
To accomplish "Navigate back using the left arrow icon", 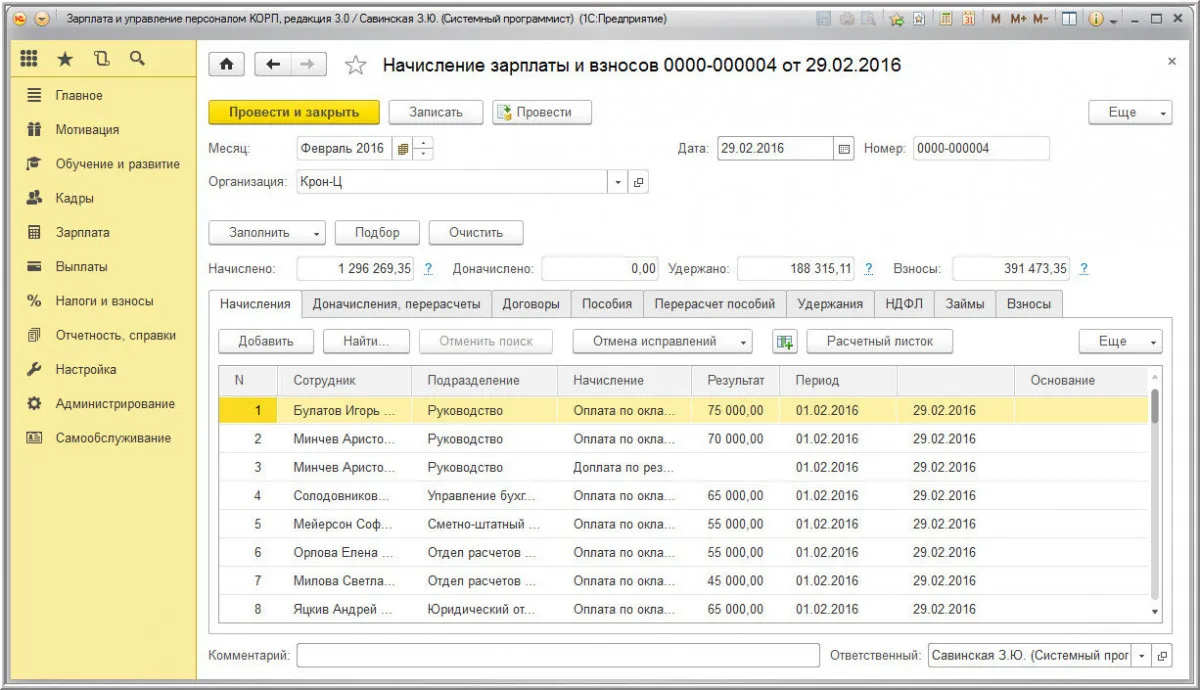I will [270, 63].
